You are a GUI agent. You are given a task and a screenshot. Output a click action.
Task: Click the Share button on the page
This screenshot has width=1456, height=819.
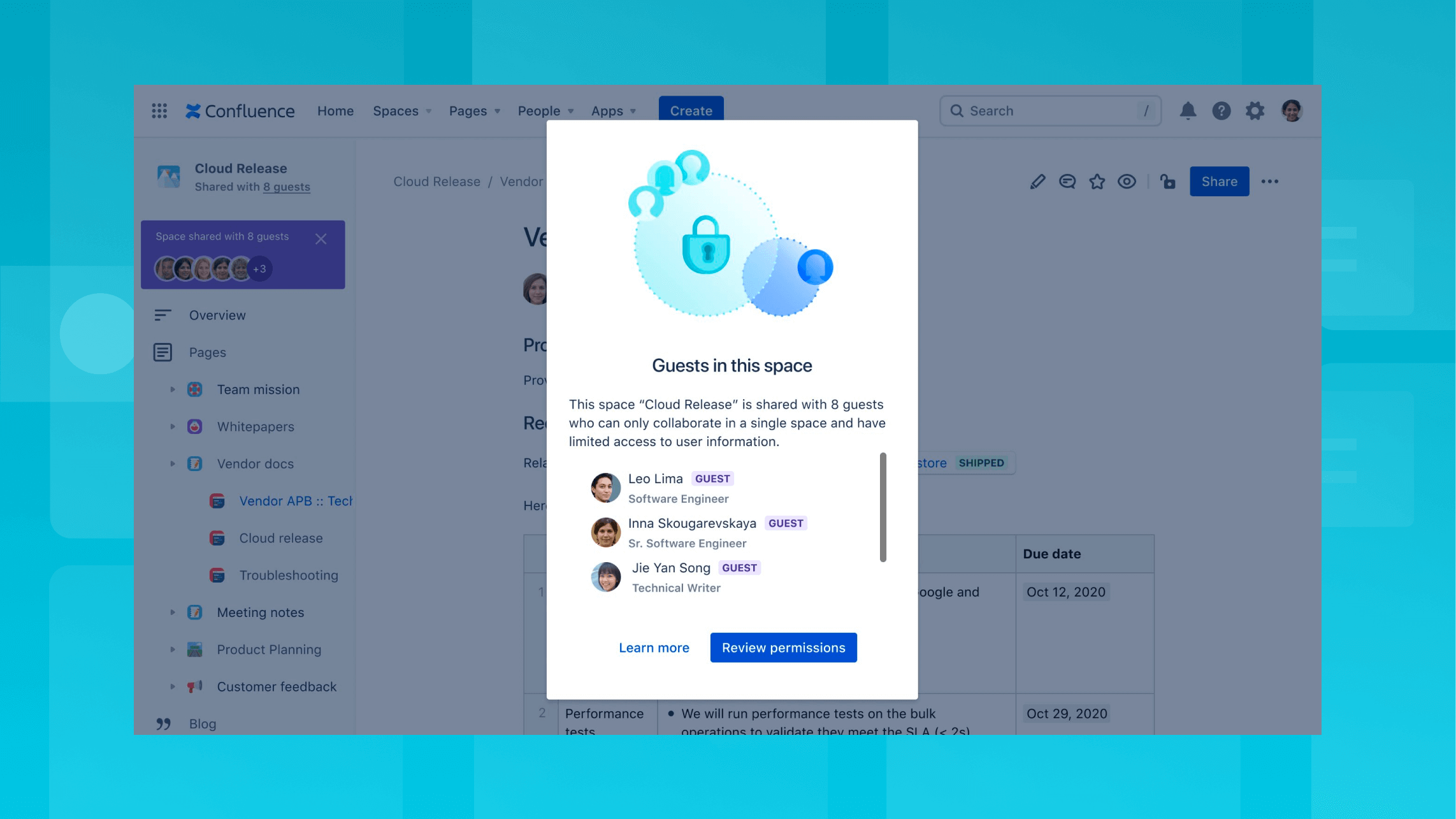tap(1218, 181)
